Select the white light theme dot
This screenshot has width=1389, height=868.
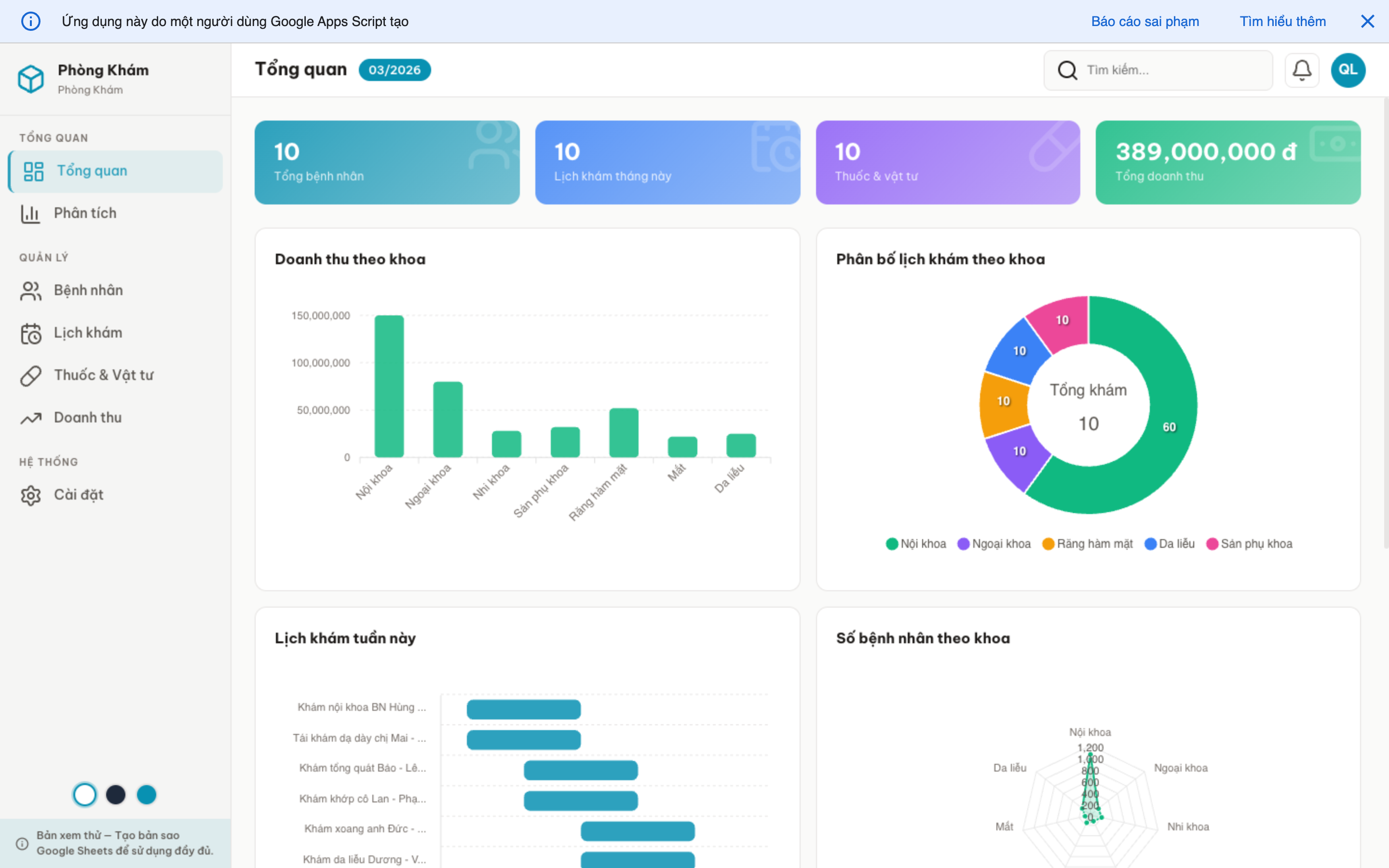(x=85, y=795)
